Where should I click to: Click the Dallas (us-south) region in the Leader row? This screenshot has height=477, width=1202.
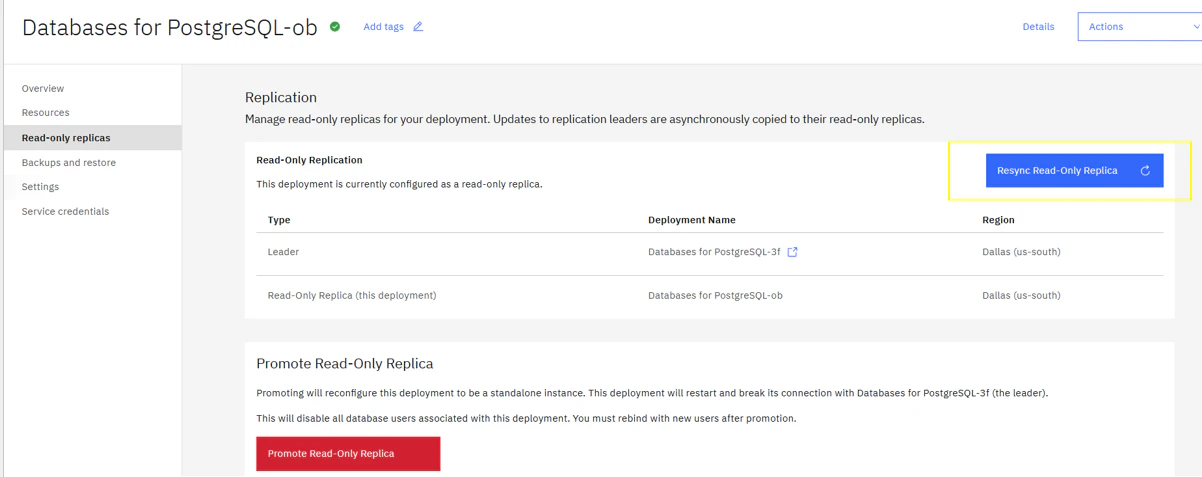pyautogui.click(x=1021, y=252)
